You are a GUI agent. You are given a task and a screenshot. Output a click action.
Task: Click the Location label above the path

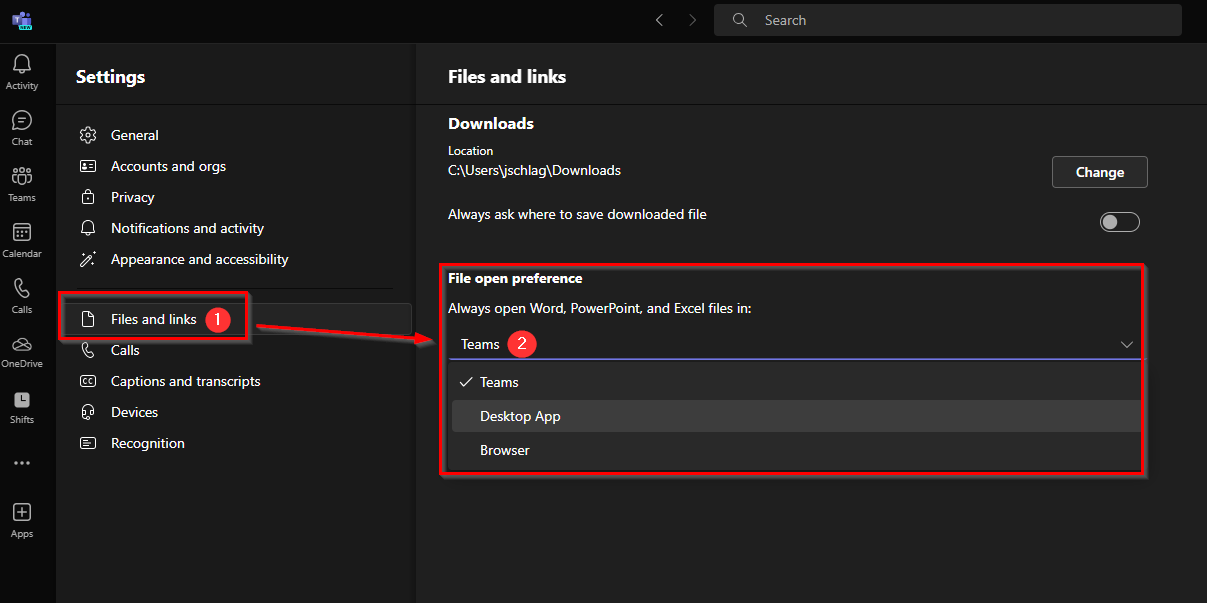pyautogui.click(x=470, y=151)
